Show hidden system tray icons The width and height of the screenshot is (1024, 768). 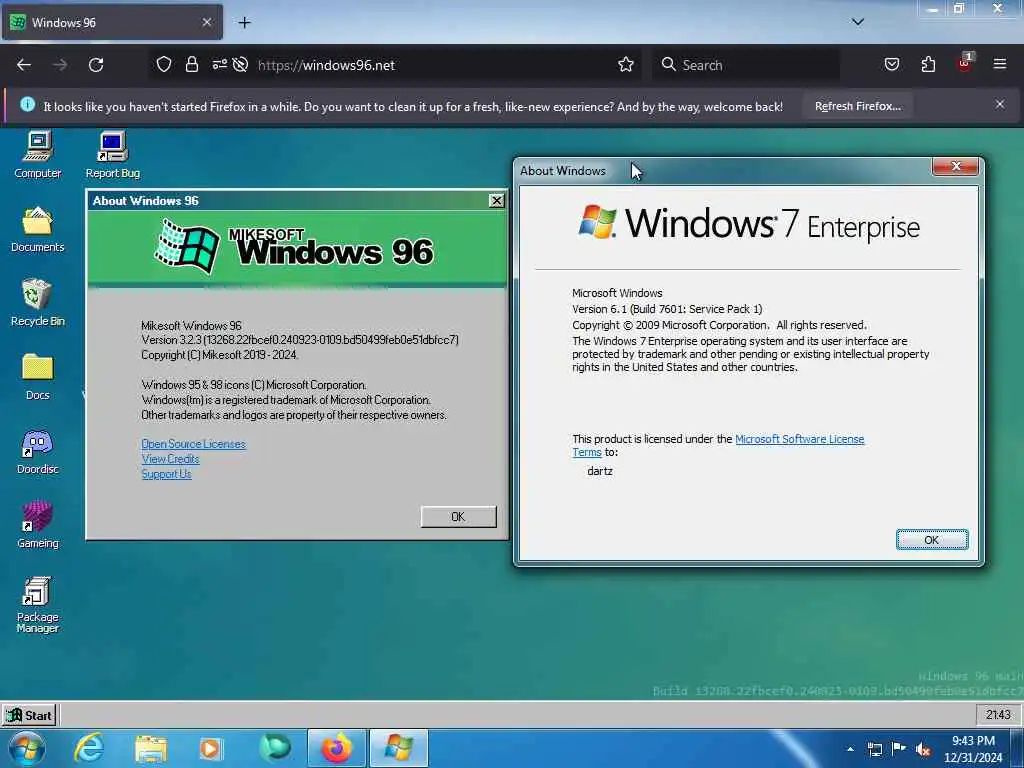[x=850, y=749]
